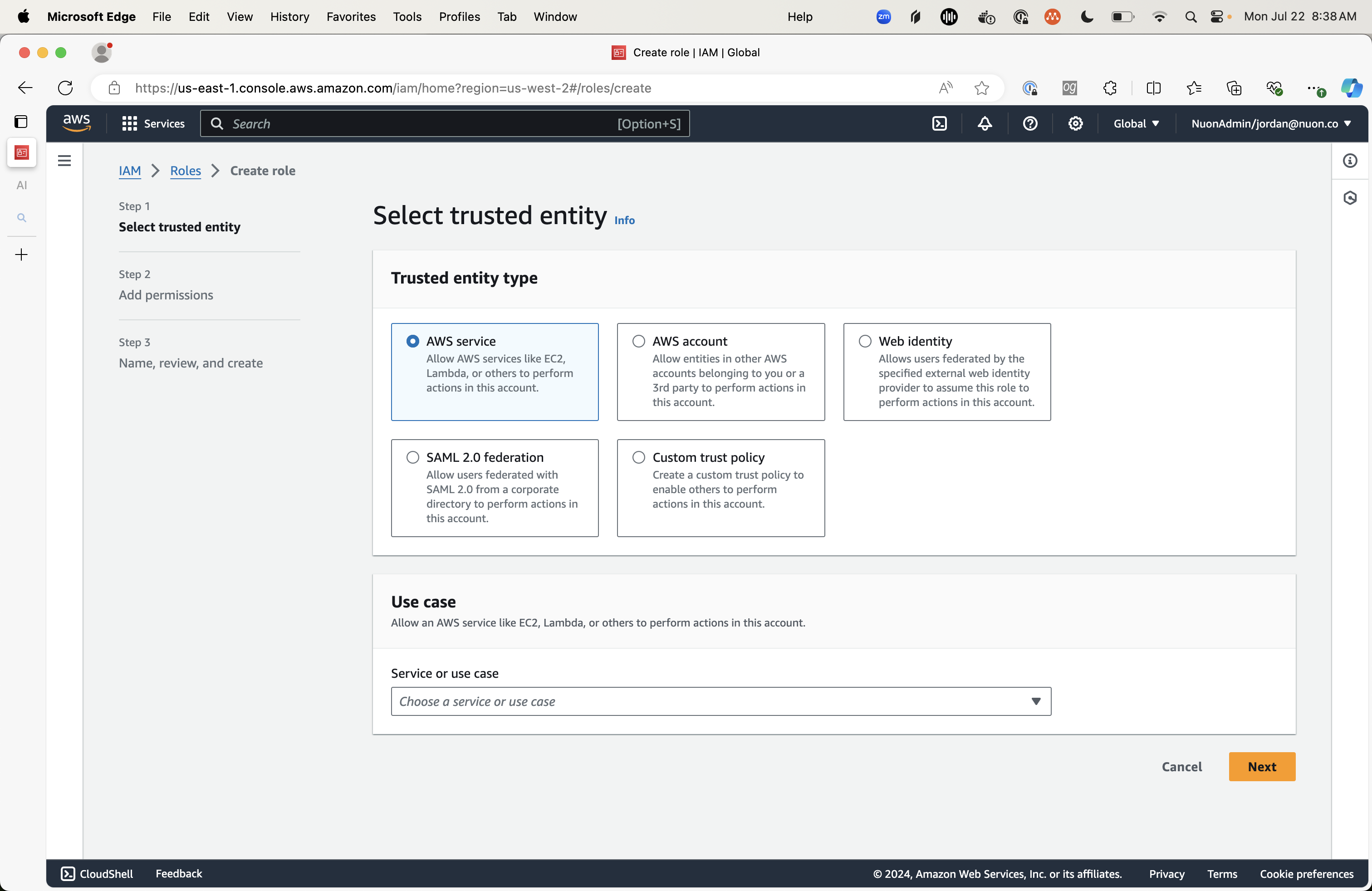Open the History menu in menu bar
Screen dimensions: 1372x891
(x=289, y=17)
